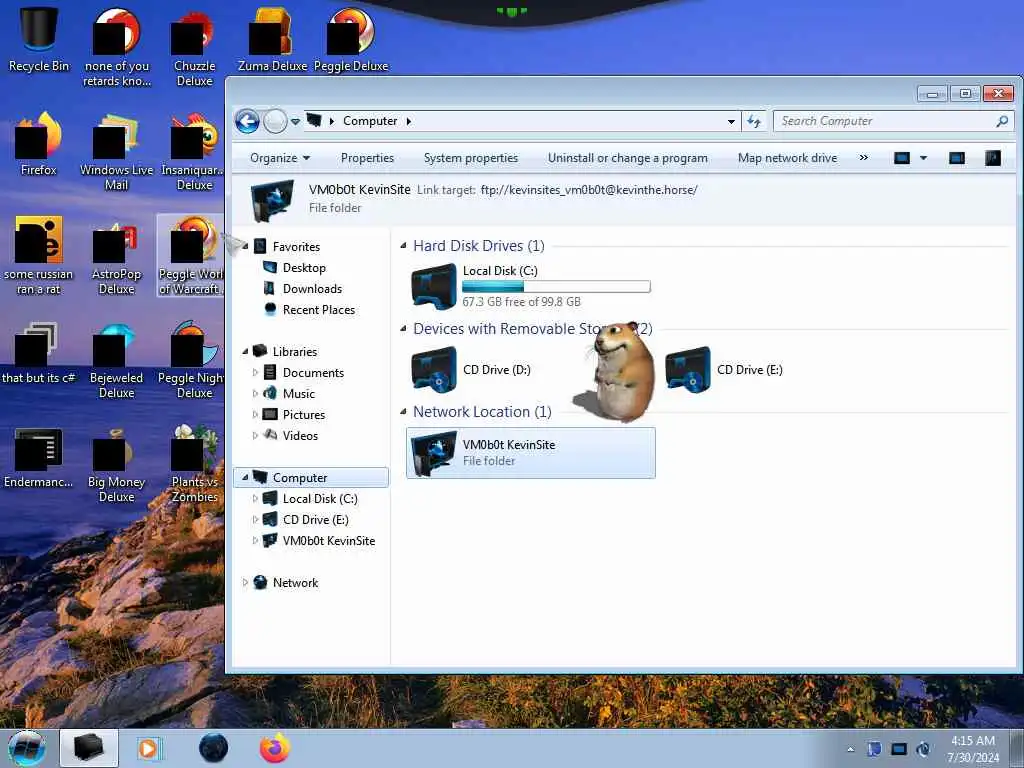Click the Devices with Removable Storage heading
Viewport: 1024px width, 768px height.
(533, 328)
